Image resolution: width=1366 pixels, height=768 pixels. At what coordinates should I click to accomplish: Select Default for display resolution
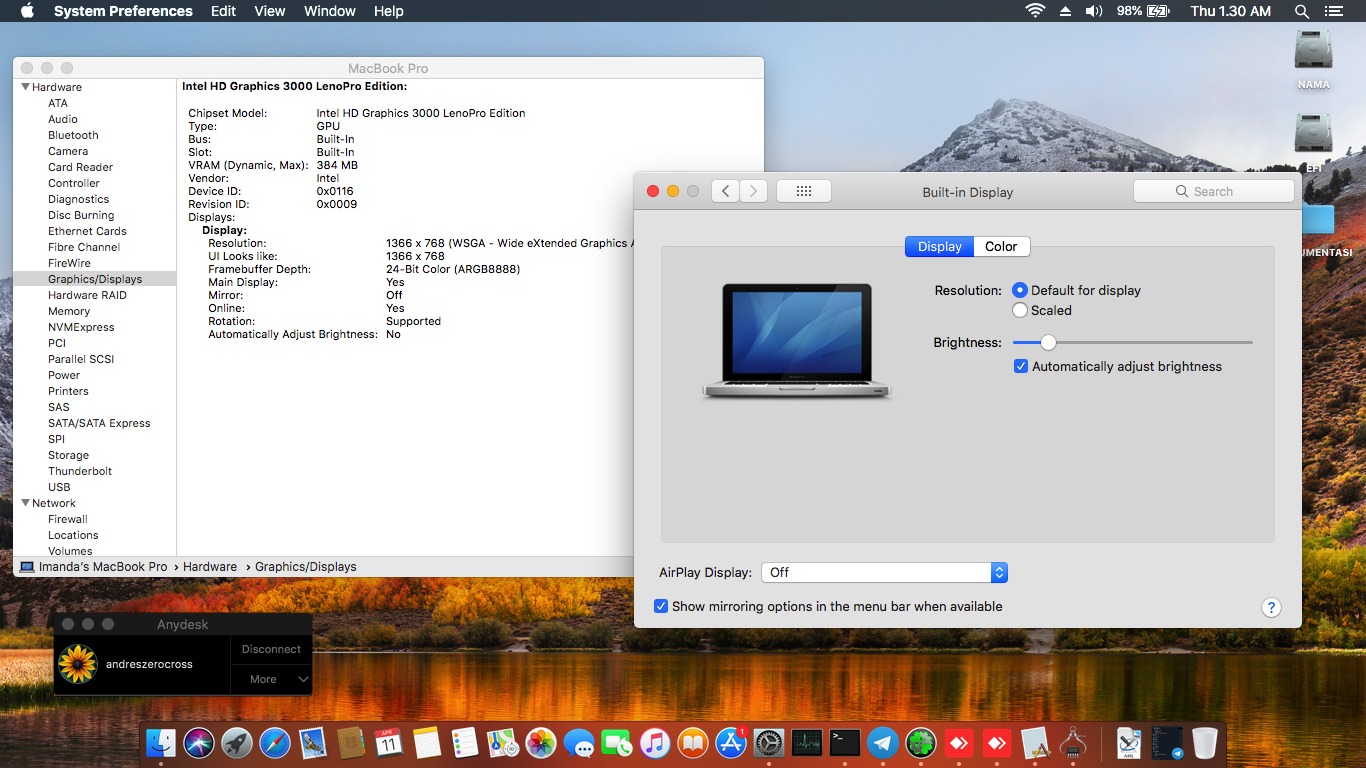pyautogui.click(x=1020, y=290)
